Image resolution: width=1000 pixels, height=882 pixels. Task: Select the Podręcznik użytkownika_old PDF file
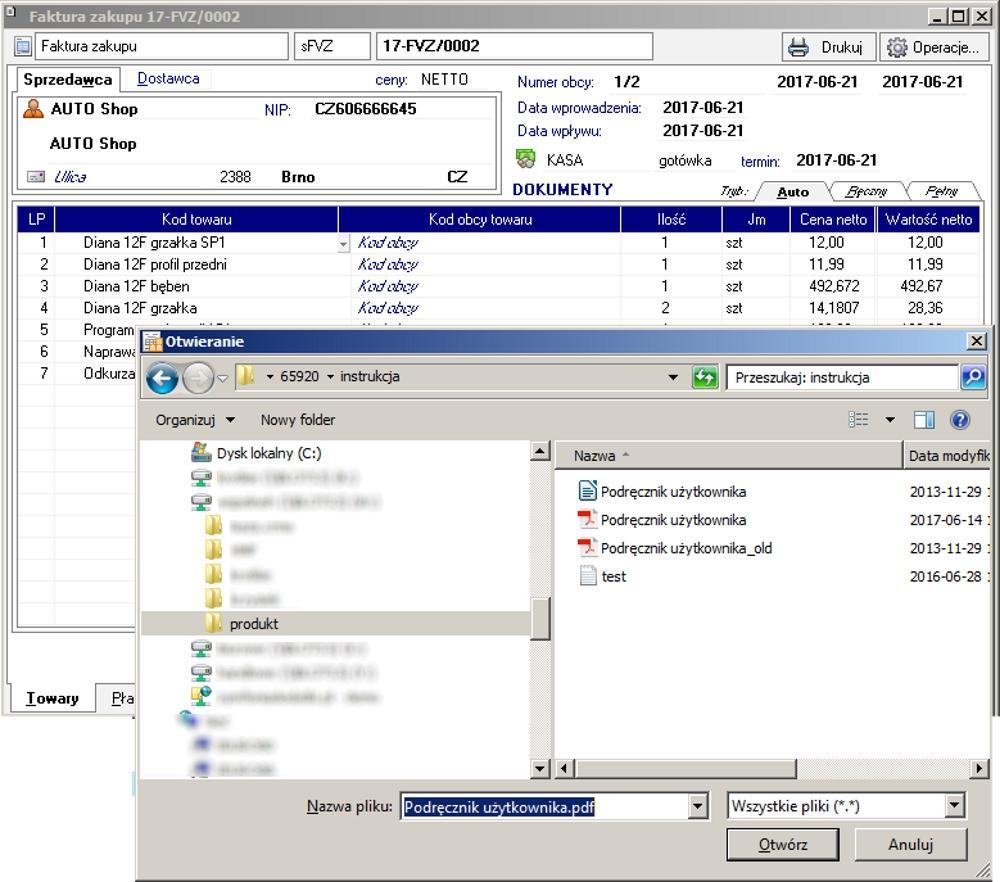point(686,548)
